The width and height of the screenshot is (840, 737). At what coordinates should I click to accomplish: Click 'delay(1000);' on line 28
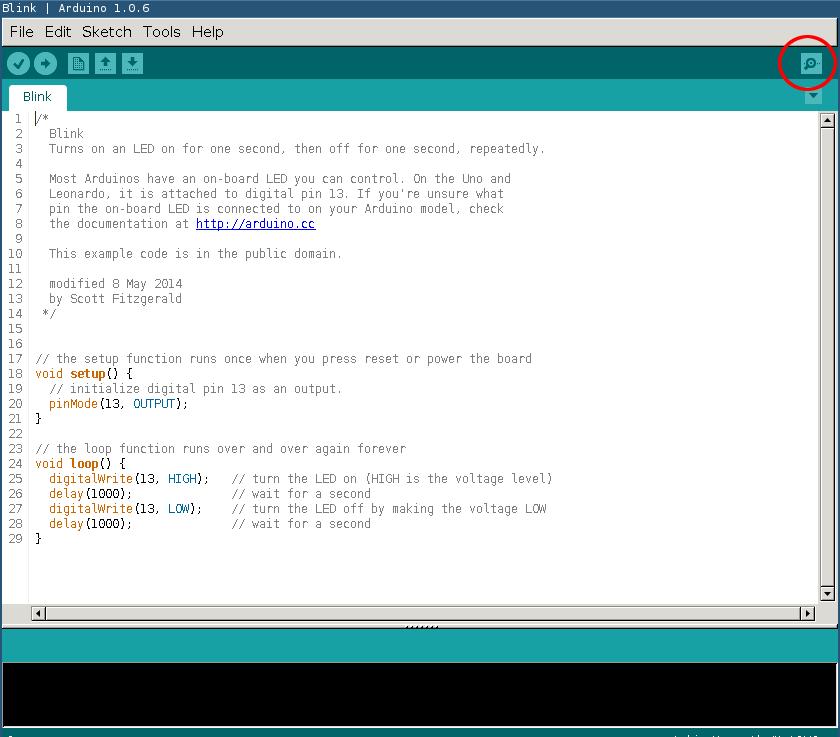tap(91, 524)
